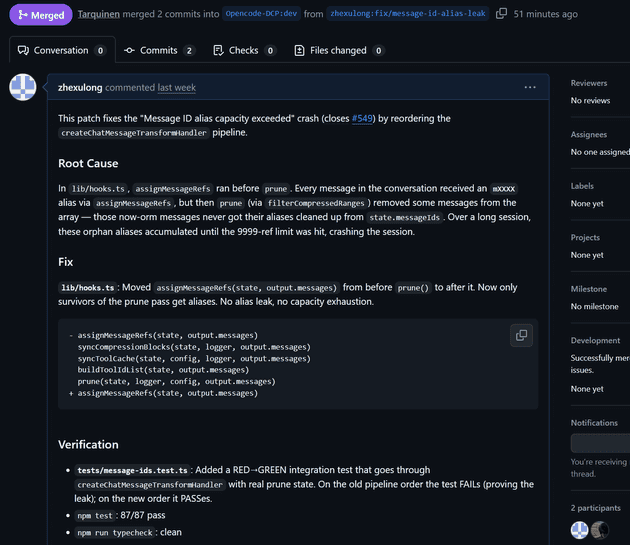630x545 pixels.
Task: Click the Conversation tab speech-bubble icon
Action: 23,50
